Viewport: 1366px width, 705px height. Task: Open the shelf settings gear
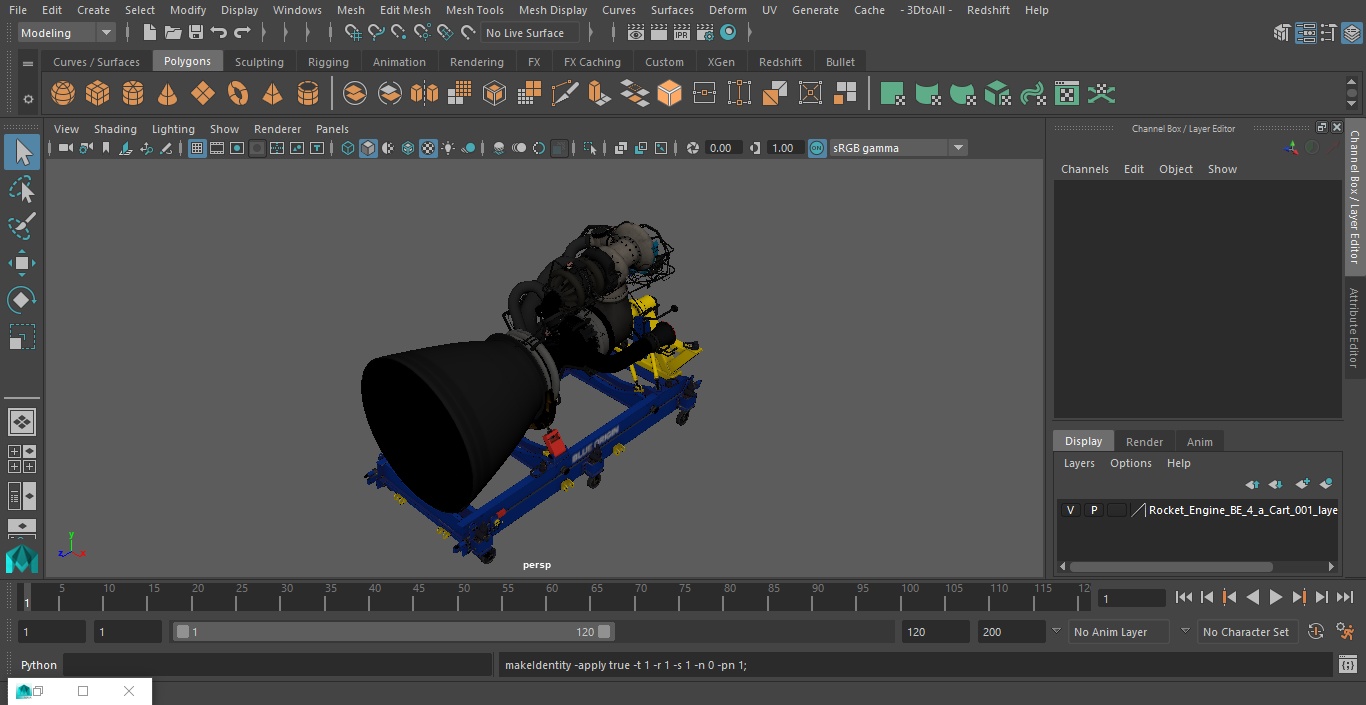point(28,98)
